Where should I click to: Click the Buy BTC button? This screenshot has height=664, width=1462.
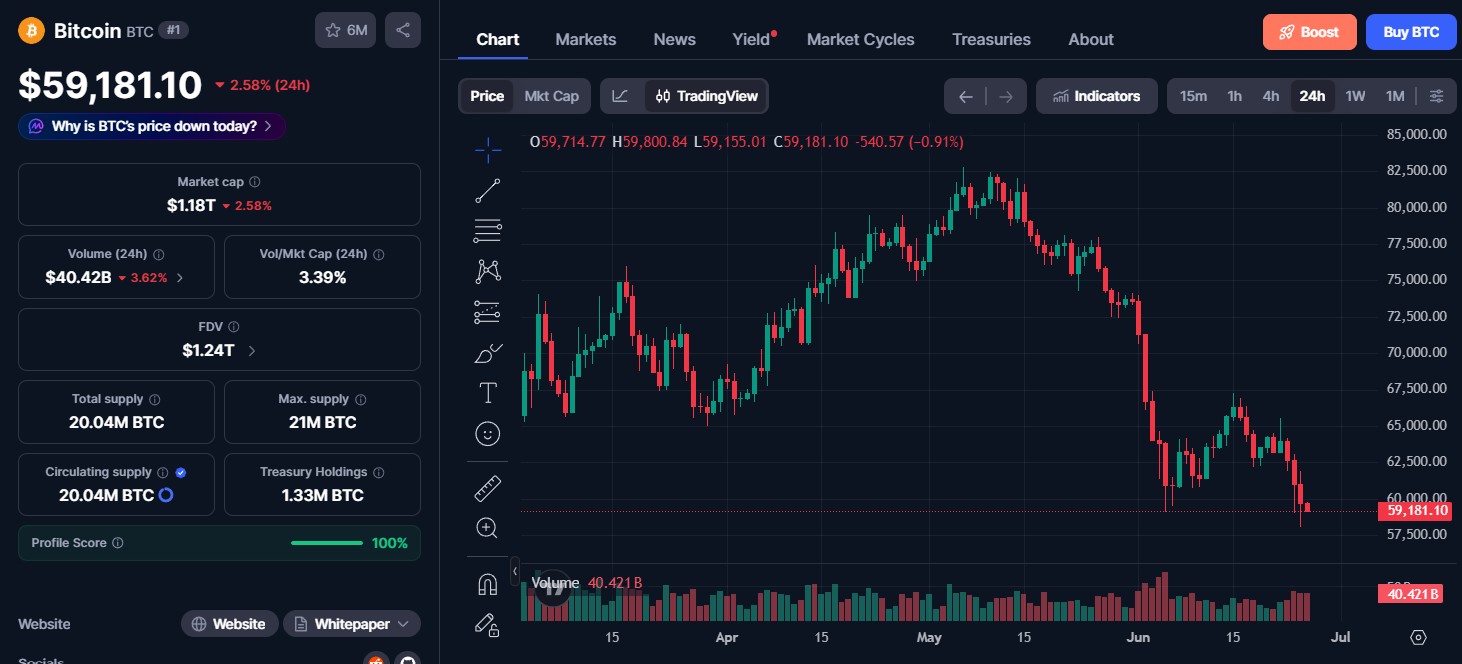(x=1411, y=32)
